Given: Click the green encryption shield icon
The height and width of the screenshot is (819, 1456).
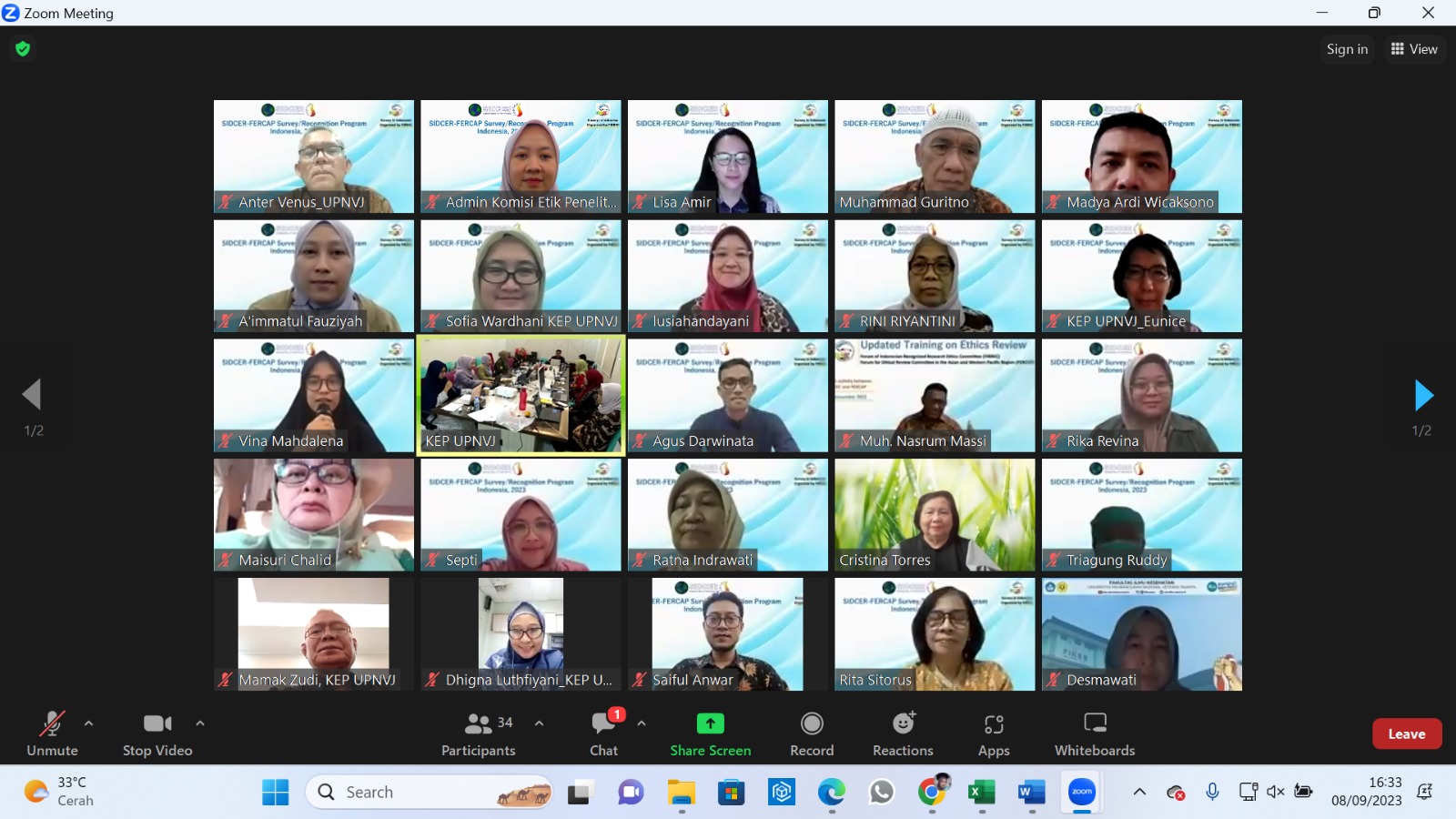Looking at the screenshot, I should point(23,49).
